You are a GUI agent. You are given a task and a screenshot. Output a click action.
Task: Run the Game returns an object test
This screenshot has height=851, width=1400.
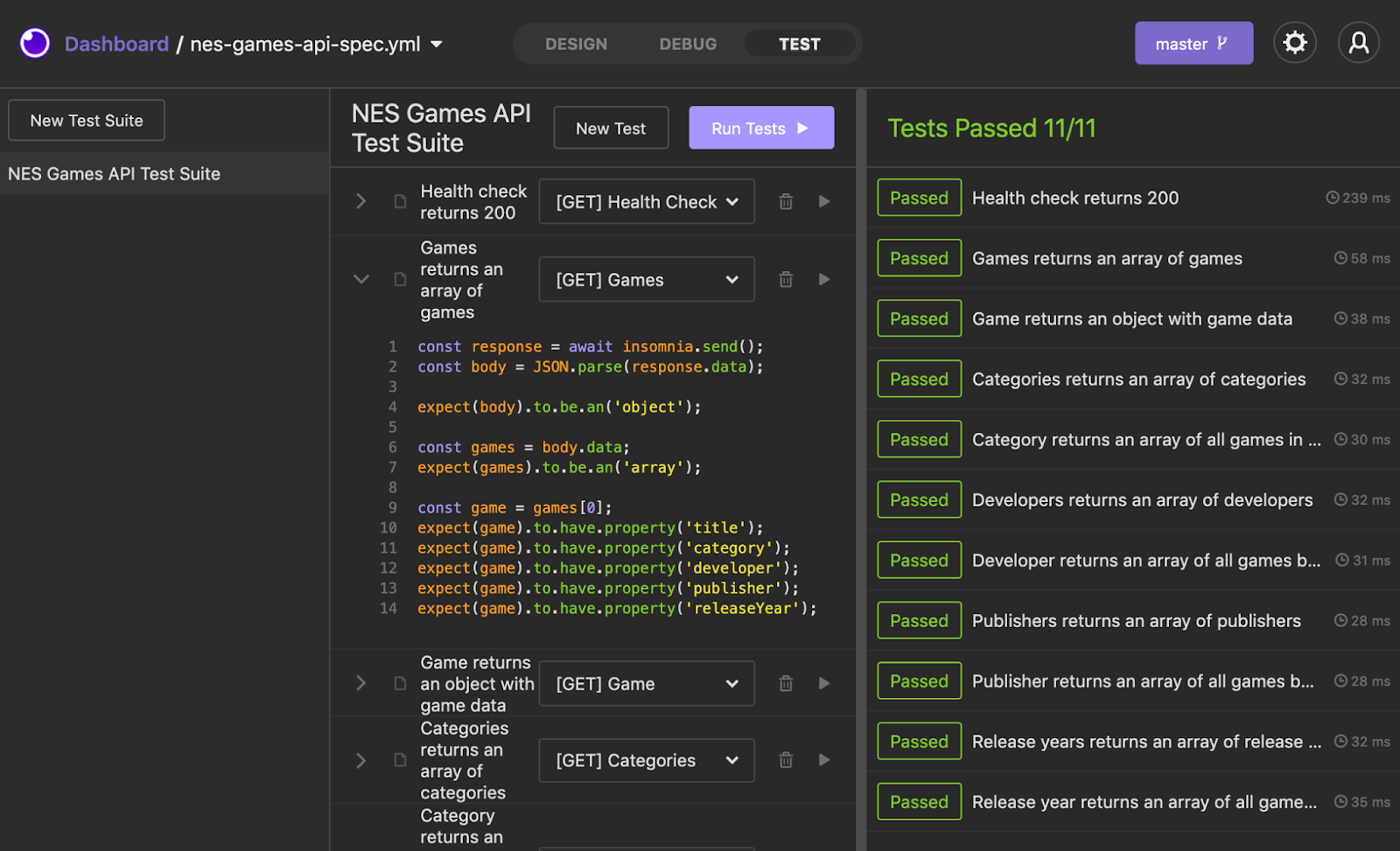[x=824, y=683]
